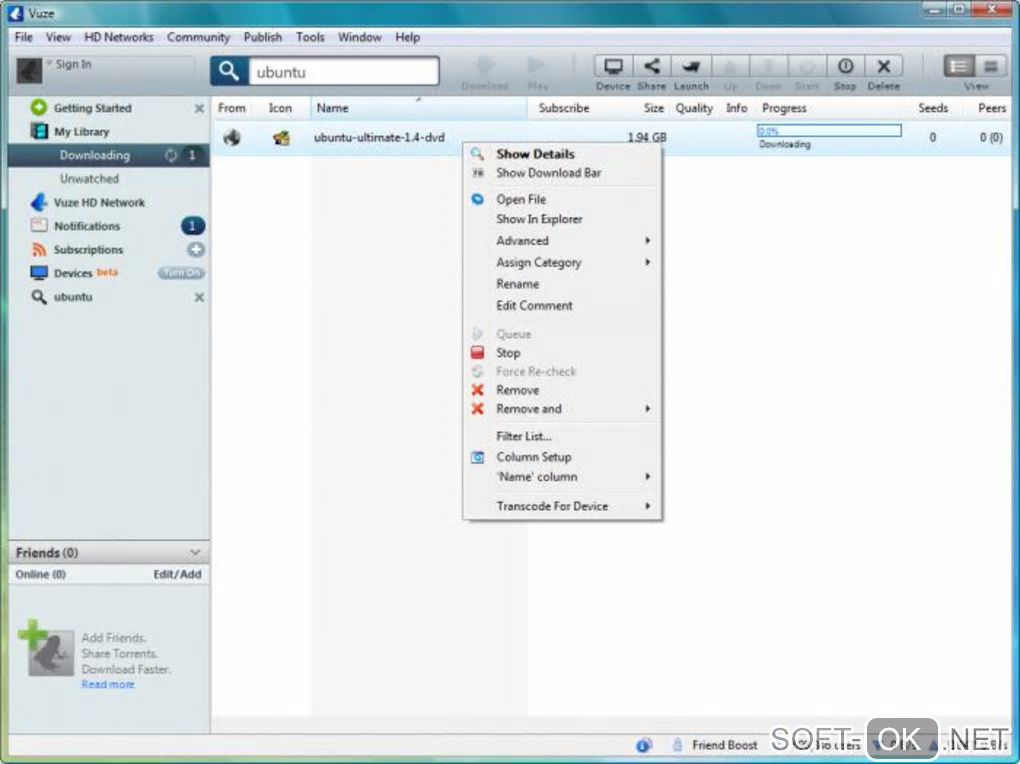Click the Launch toolbar icon
Image resolution: width=1020 pixels, height=764 pixels.
pyautogui.click(x=691, y=66)
